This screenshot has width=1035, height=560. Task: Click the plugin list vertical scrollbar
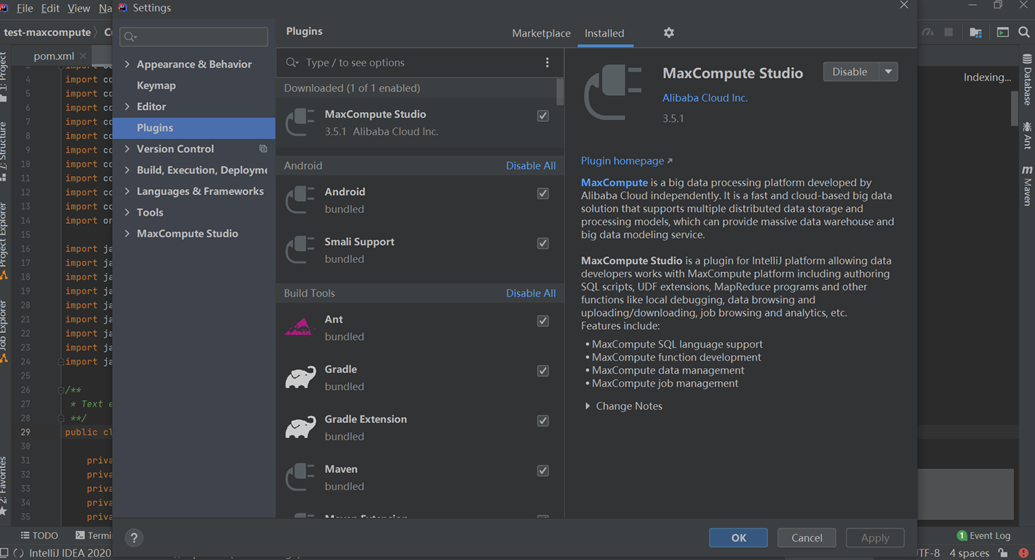pyautogui.click(x=560, y=92)
